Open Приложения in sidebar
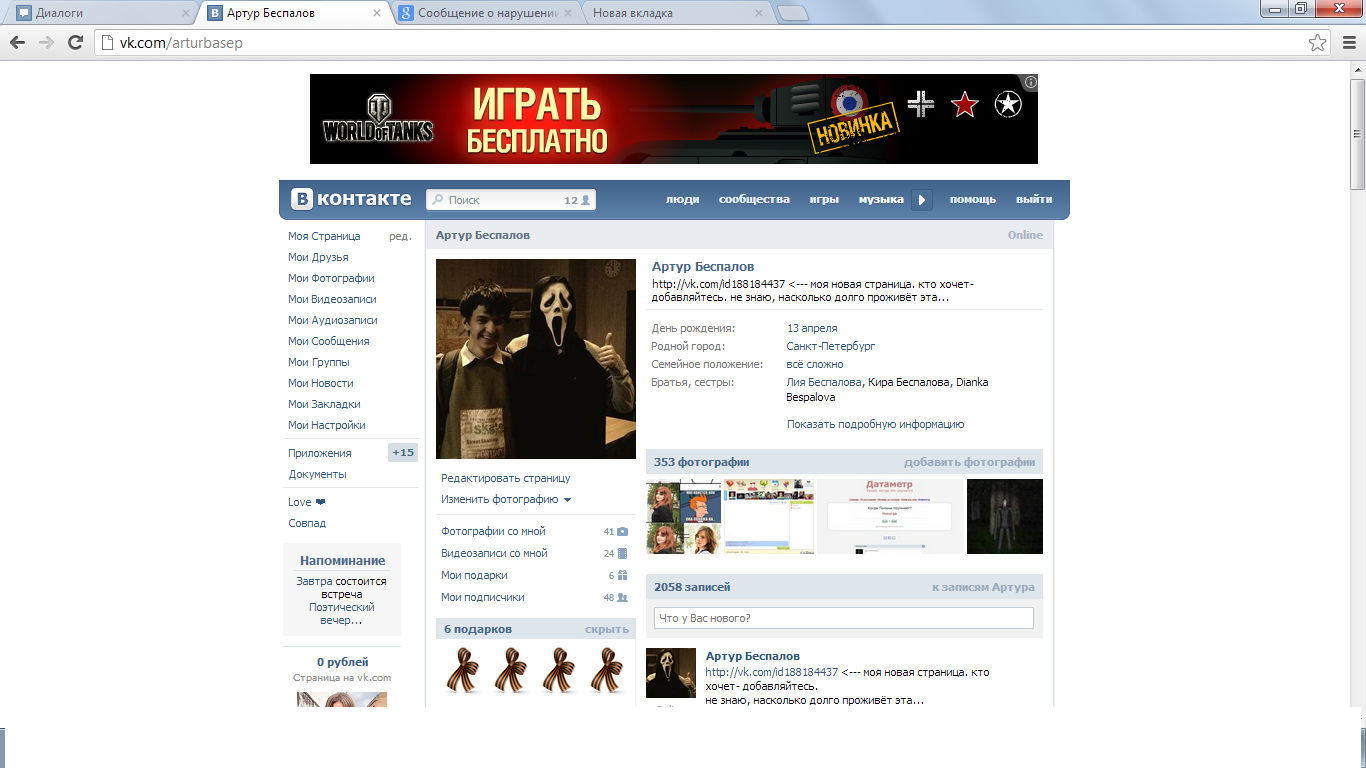 pos(320,453)
